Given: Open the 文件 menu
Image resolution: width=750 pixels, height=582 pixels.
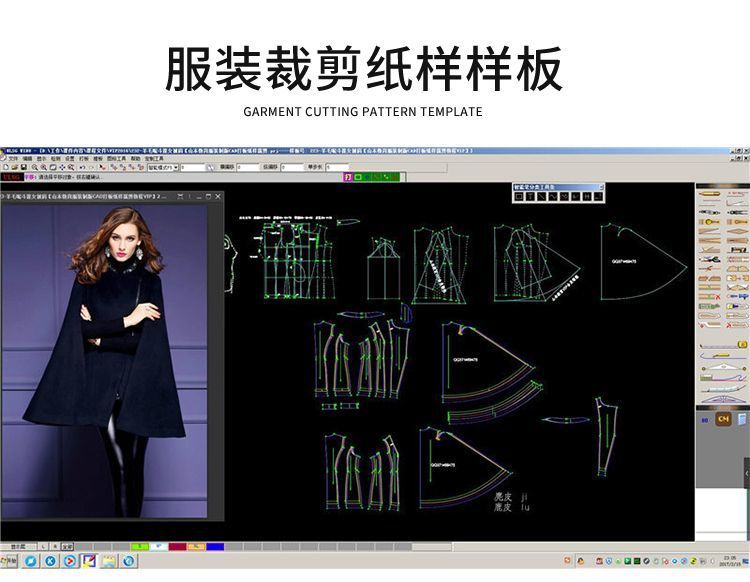Looking at the screenshot, I should click(x=13, y=158).
